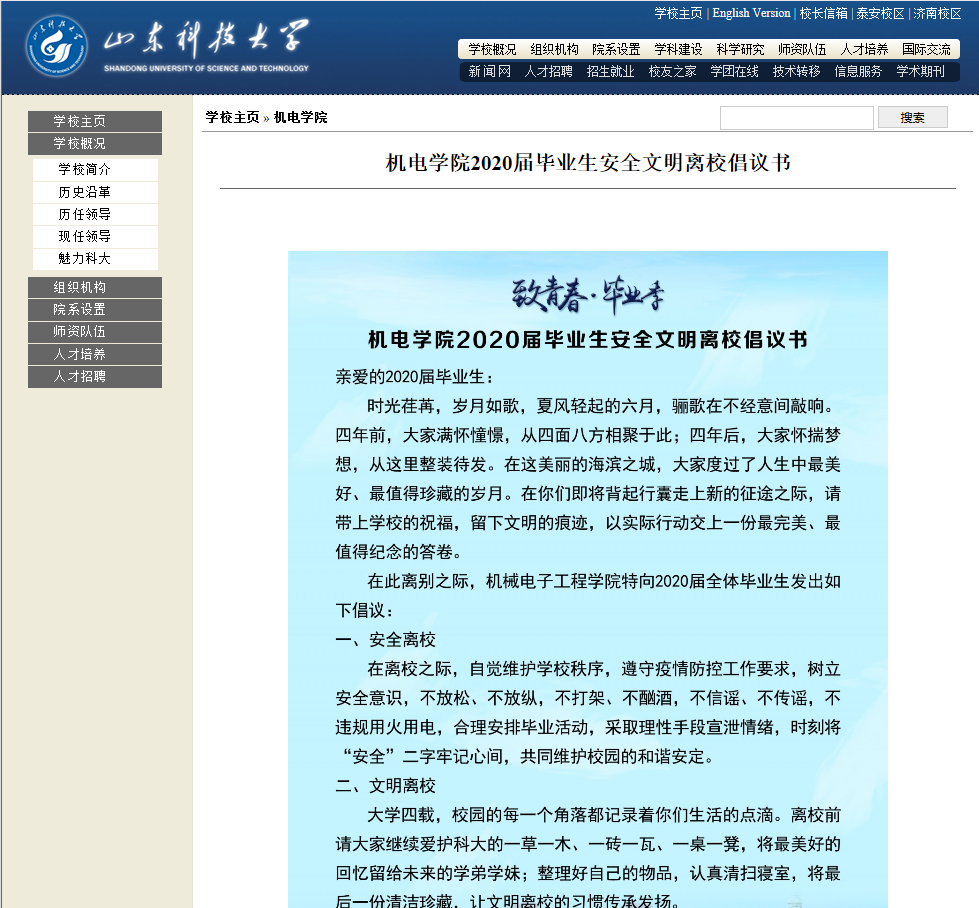Click 学校主页 in the sidebar
The image size is (979, 908).
tap(95, 121)
